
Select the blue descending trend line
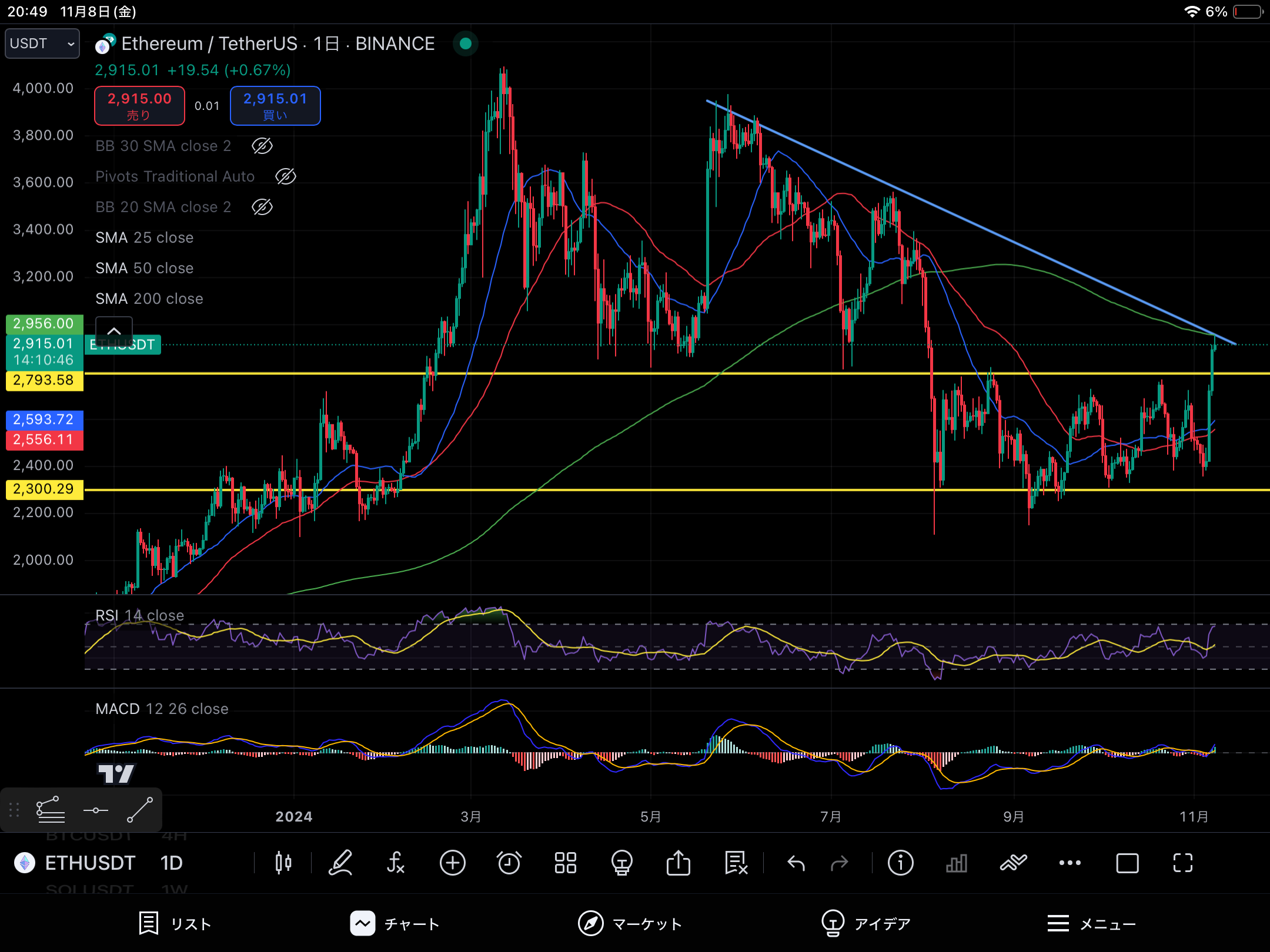[x=970, y=222]
